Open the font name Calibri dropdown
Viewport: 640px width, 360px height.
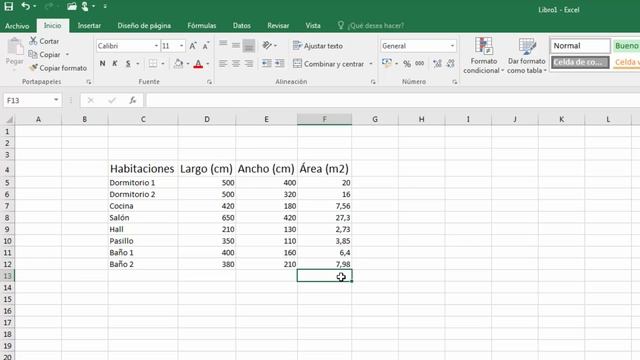click(156, 46)
